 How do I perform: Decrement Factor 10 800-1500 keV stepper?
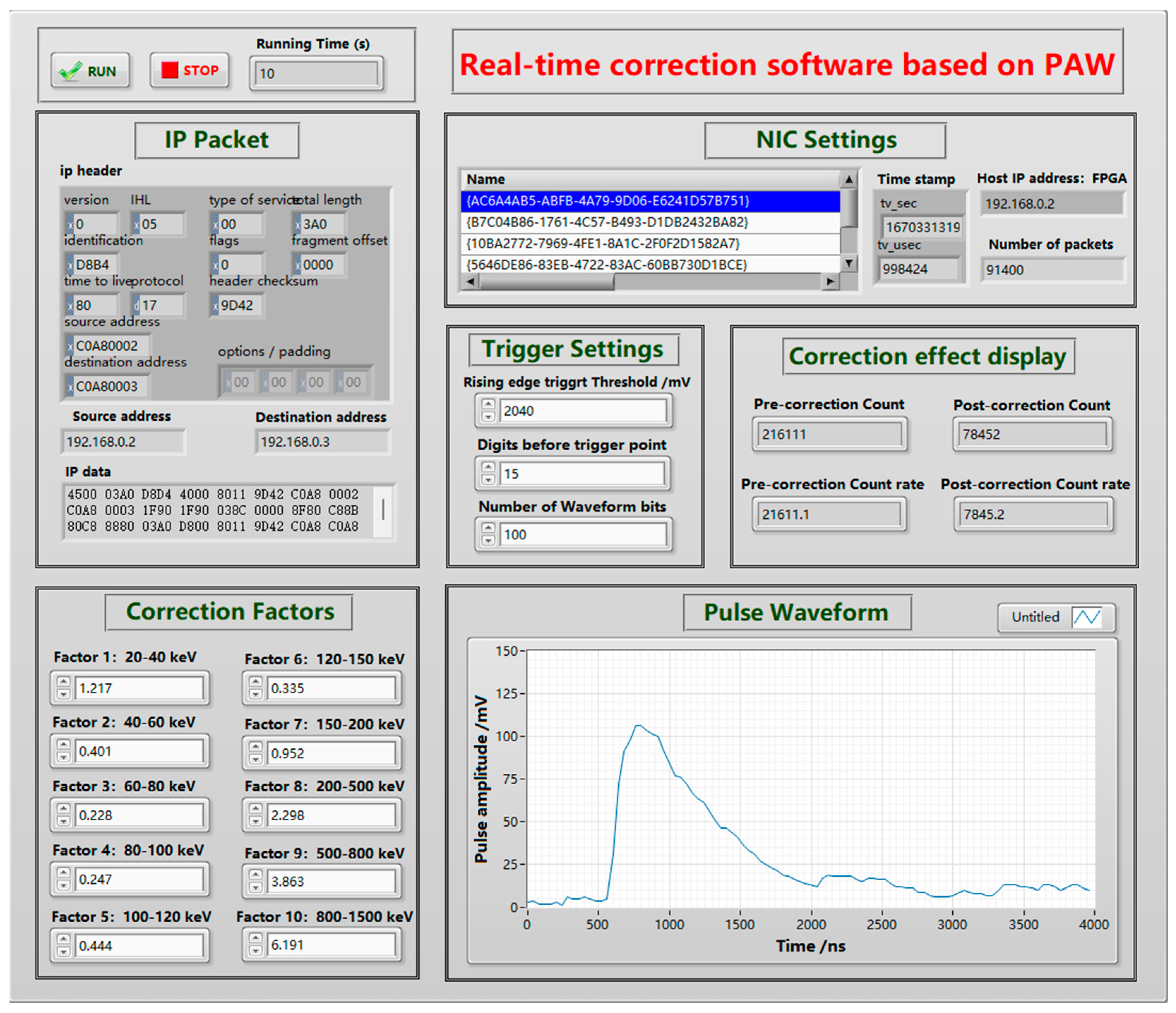[x=256, y=951]
